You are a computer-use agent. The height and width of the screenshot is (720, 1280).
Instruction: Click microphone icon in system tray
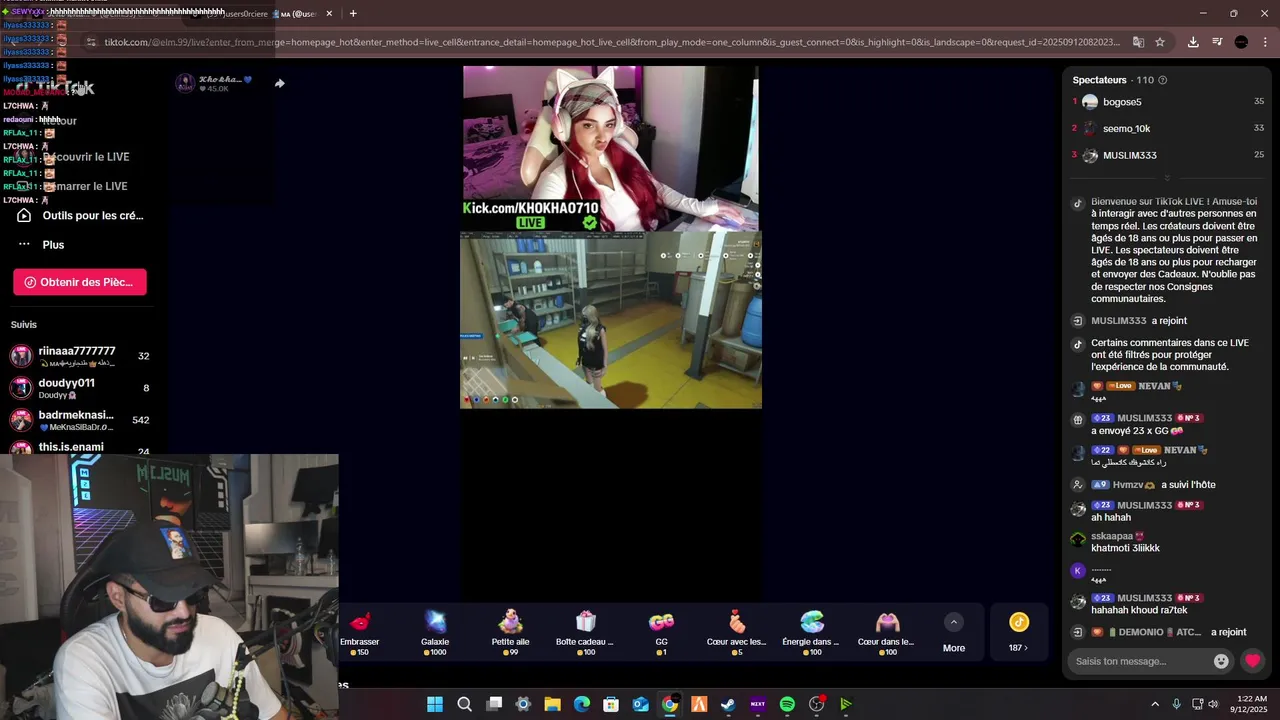[1176, 704]
